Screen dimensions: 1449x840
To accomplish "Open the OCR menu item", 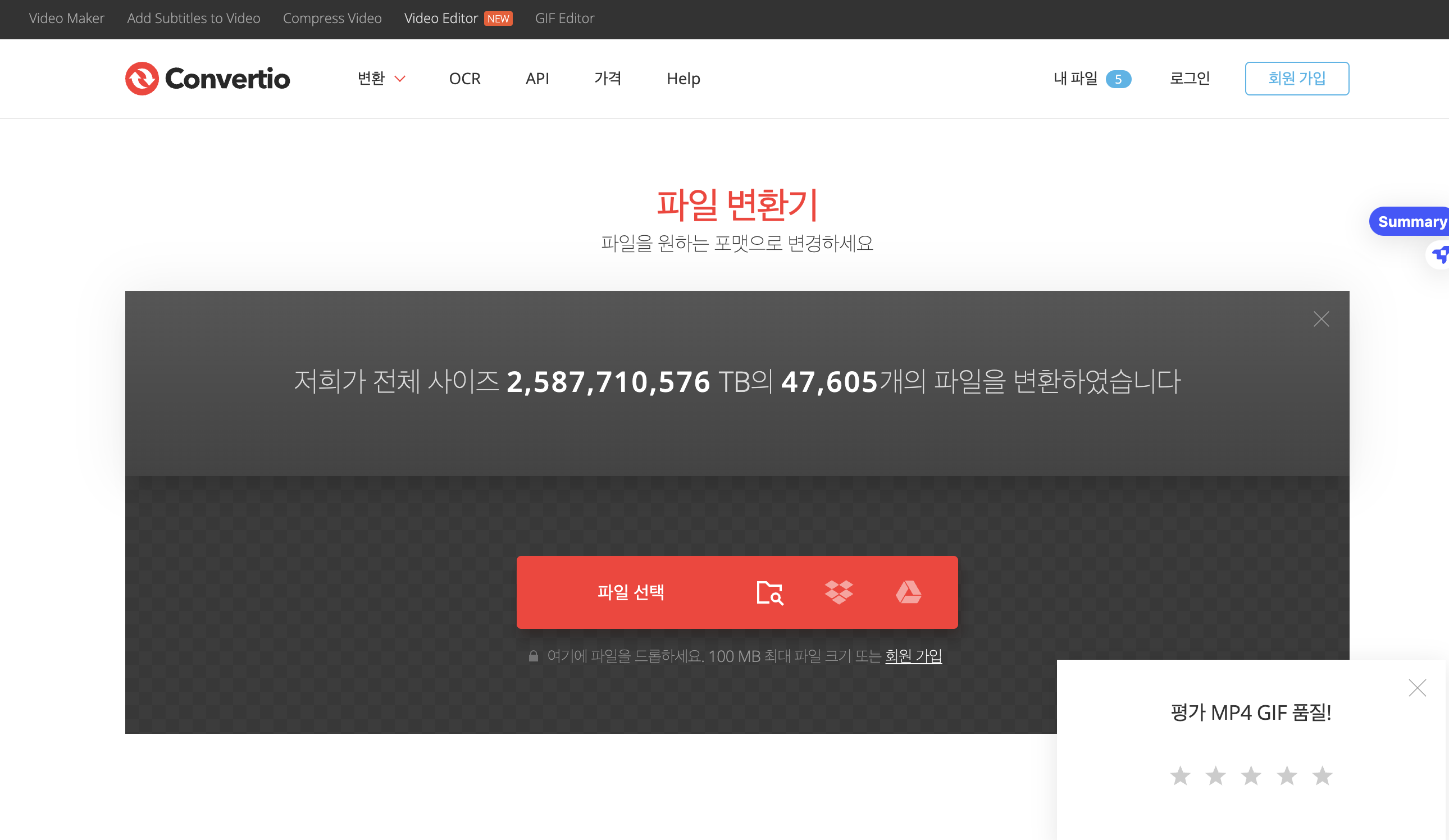I will pyautogui.click(x=464, y=78).
